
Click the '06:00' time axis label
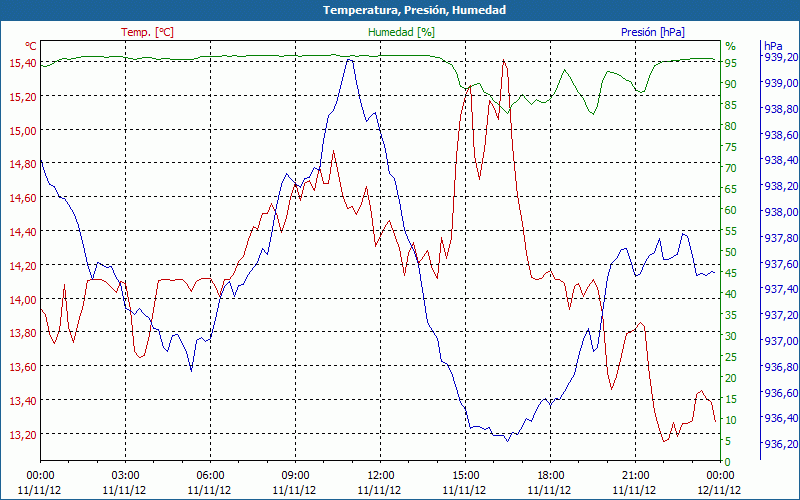click(210, 476)
